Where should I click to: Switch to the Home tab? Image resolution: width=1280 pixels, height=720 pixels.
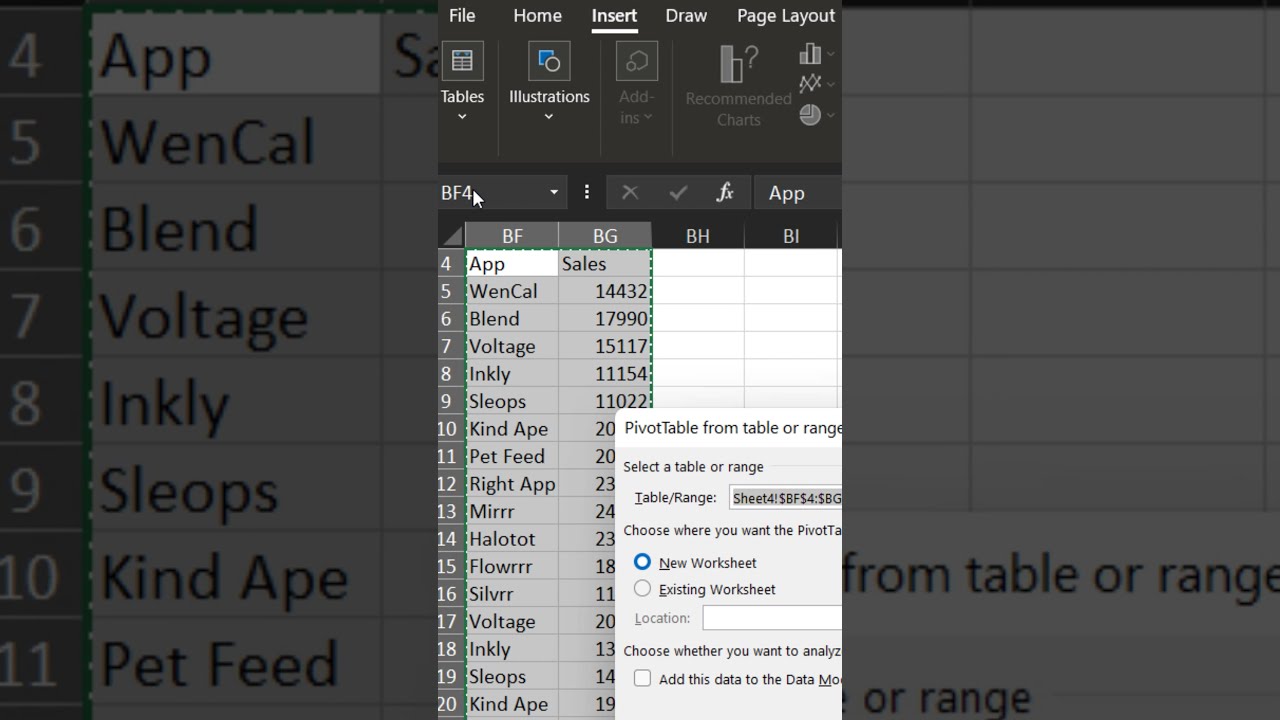coord(537,16)
